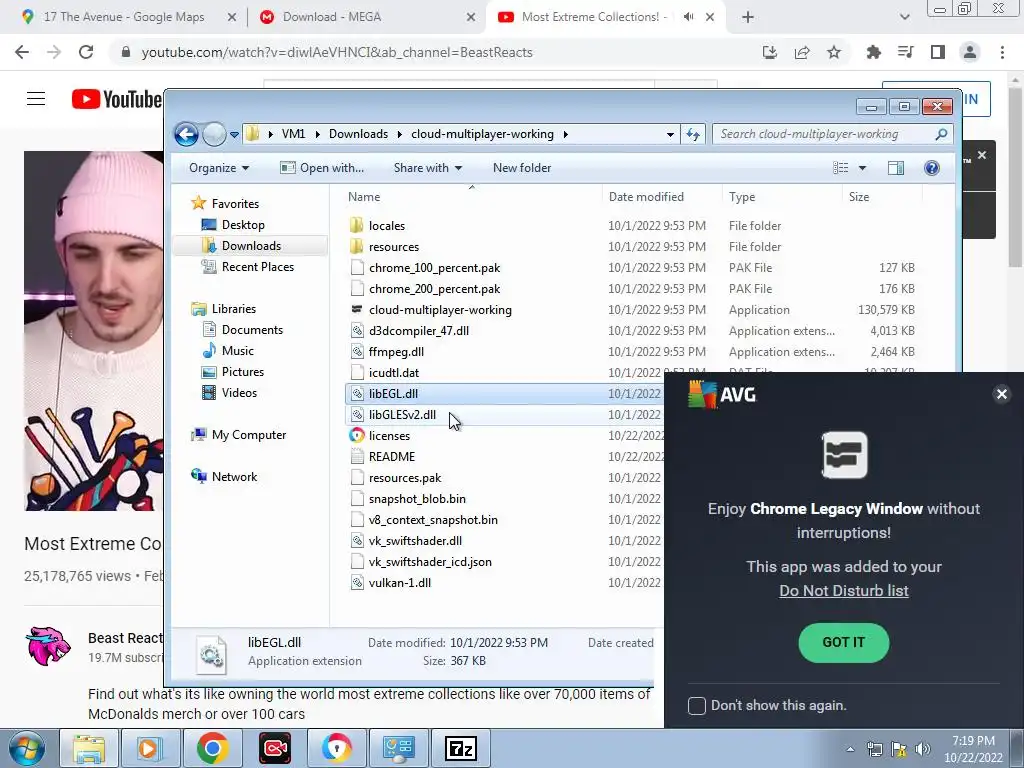
Task: Select chrome_100_percent.pak file
Action: (x=434, y=268)
